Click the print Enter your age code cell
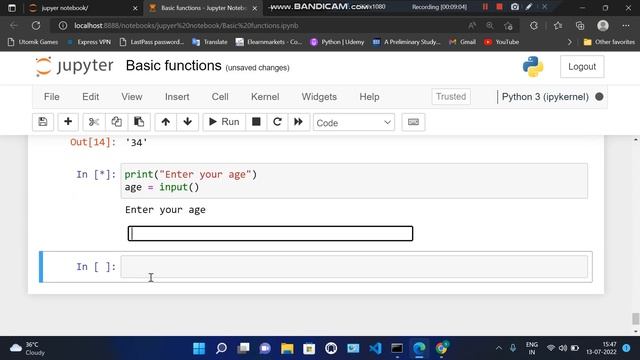The width and height of the screenshot is (640, 360). coord(354,181)
